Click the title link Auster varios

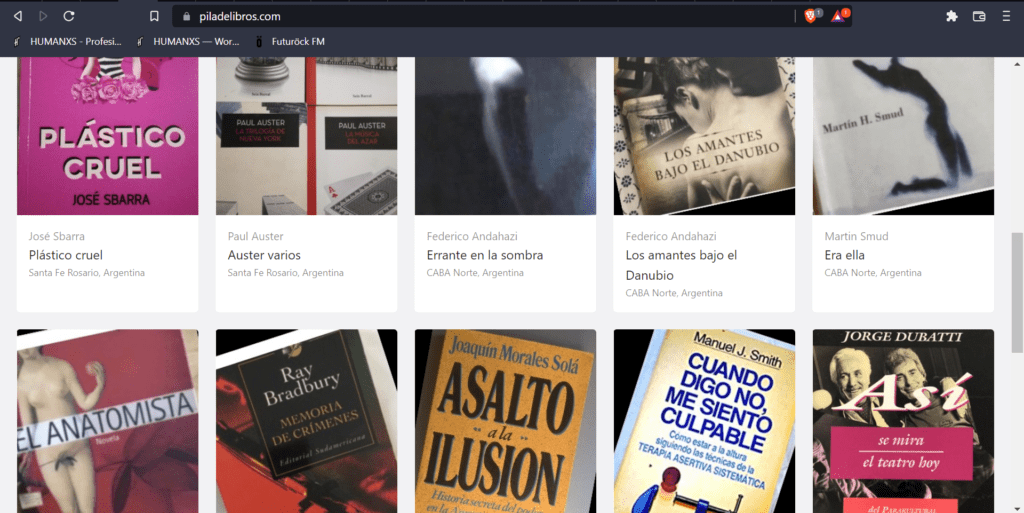(264, 255)
